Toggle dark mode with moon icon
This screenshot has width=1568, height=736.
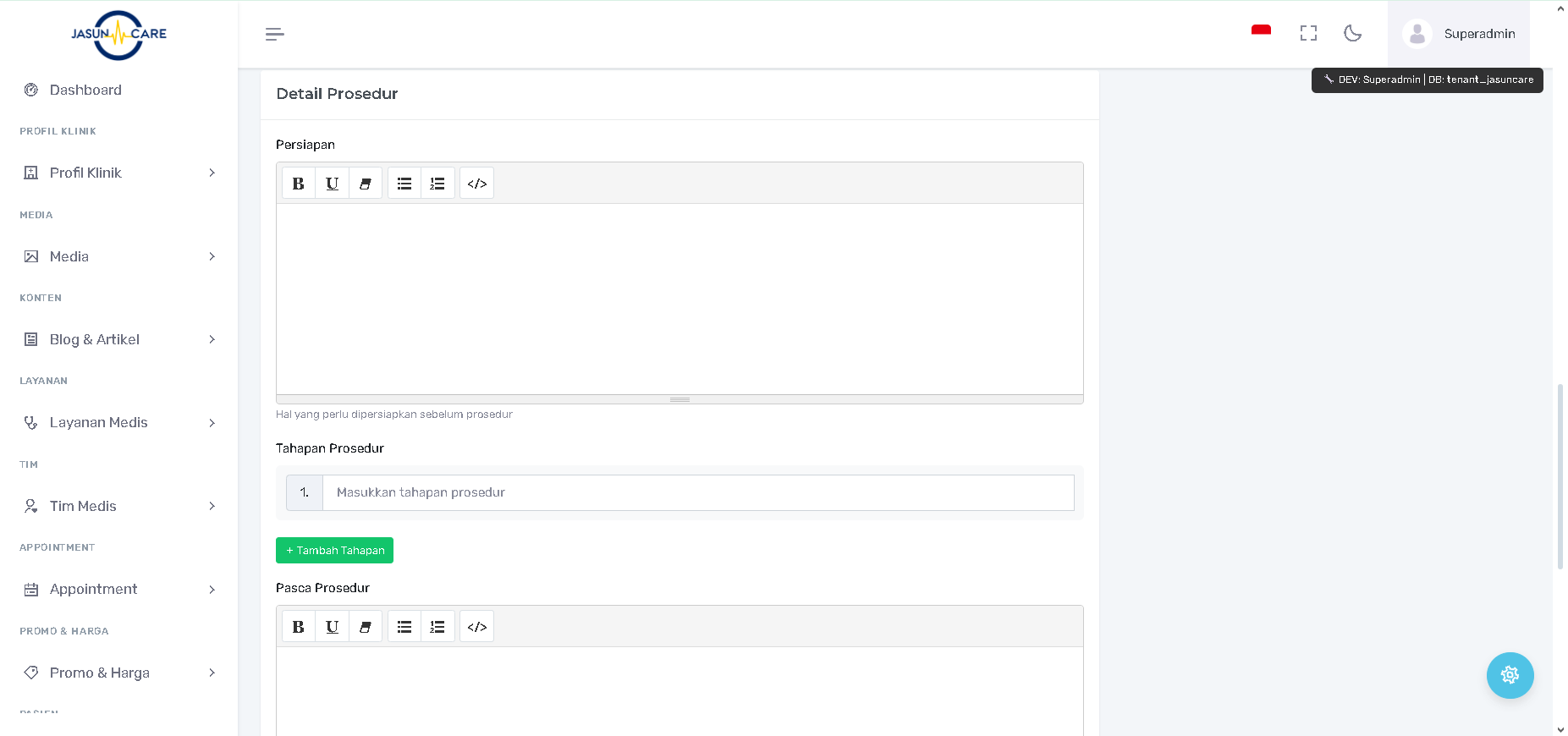pos(1352,34)
